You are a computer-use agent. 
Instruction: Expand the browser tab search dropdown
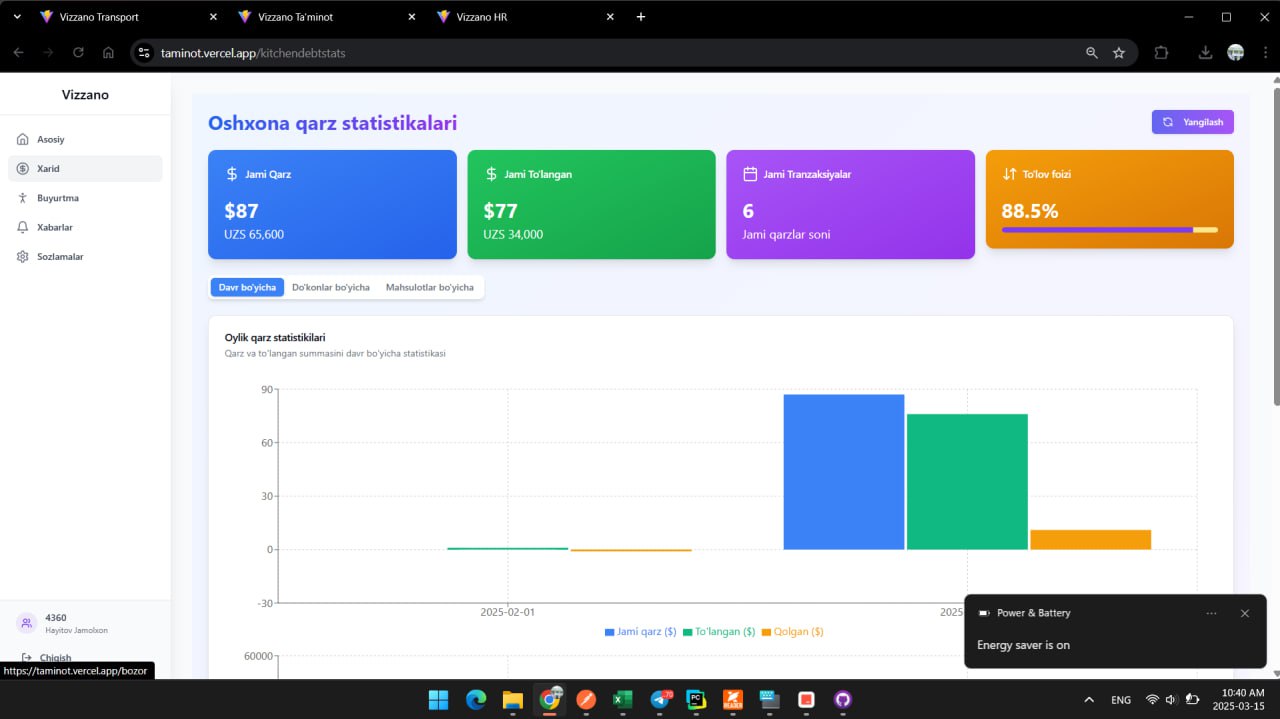17,17
